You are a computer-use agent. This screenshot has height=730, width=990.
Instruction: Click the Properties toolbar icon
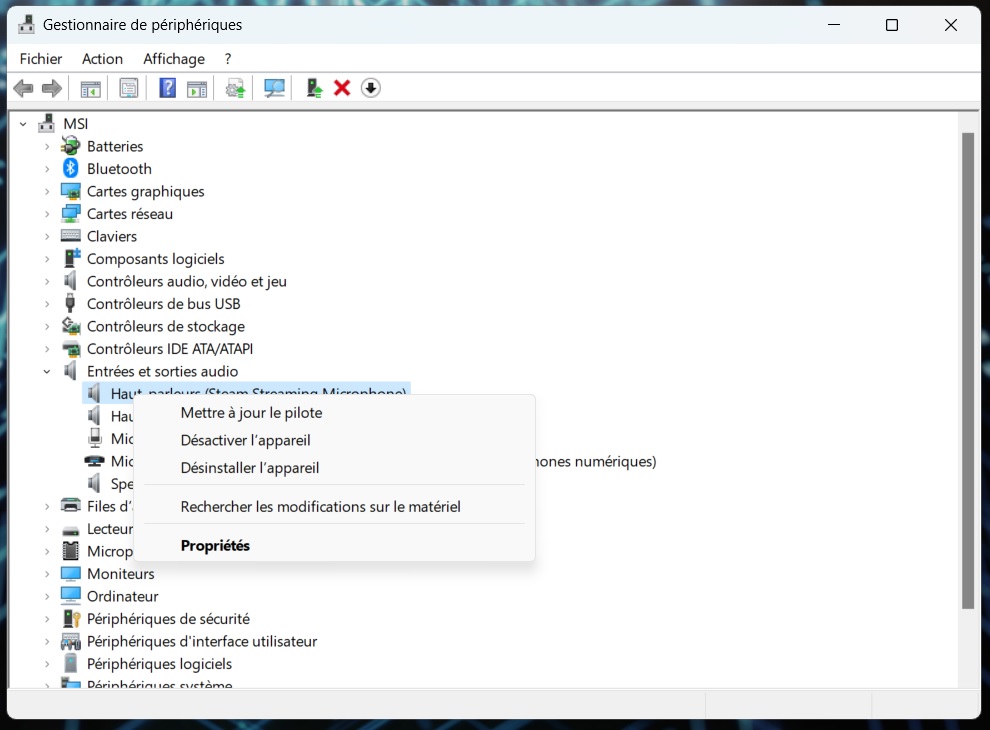point(129,88)
